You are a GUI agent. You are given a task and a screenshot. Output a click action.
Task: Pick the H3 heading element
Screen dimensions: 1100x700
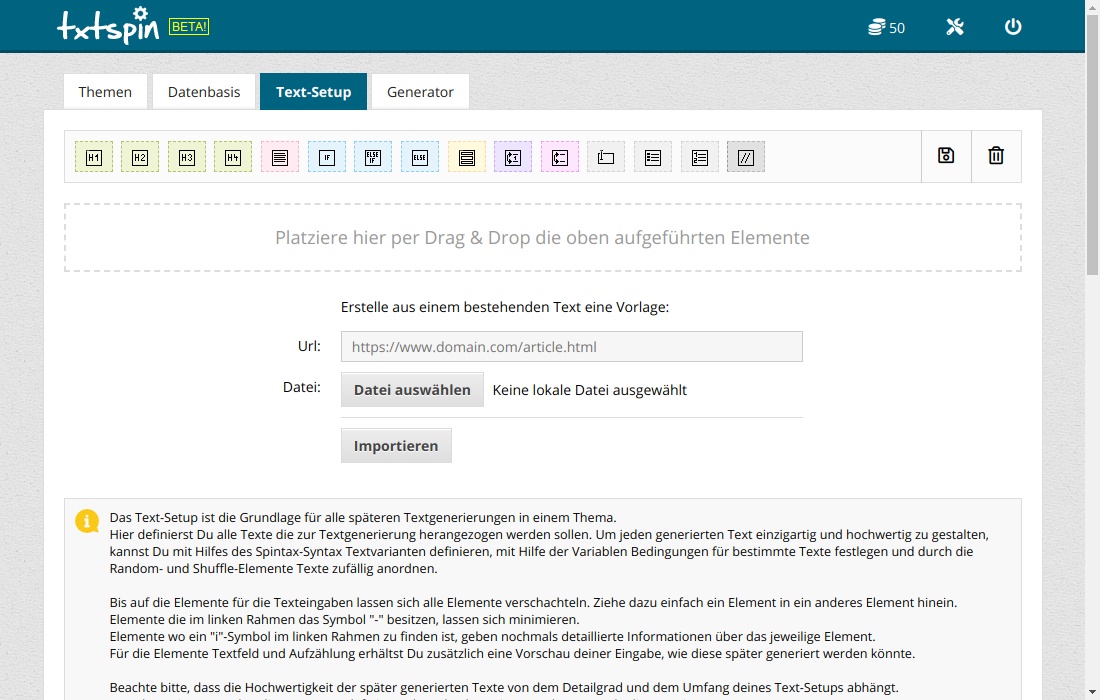[x=187, y=157]
